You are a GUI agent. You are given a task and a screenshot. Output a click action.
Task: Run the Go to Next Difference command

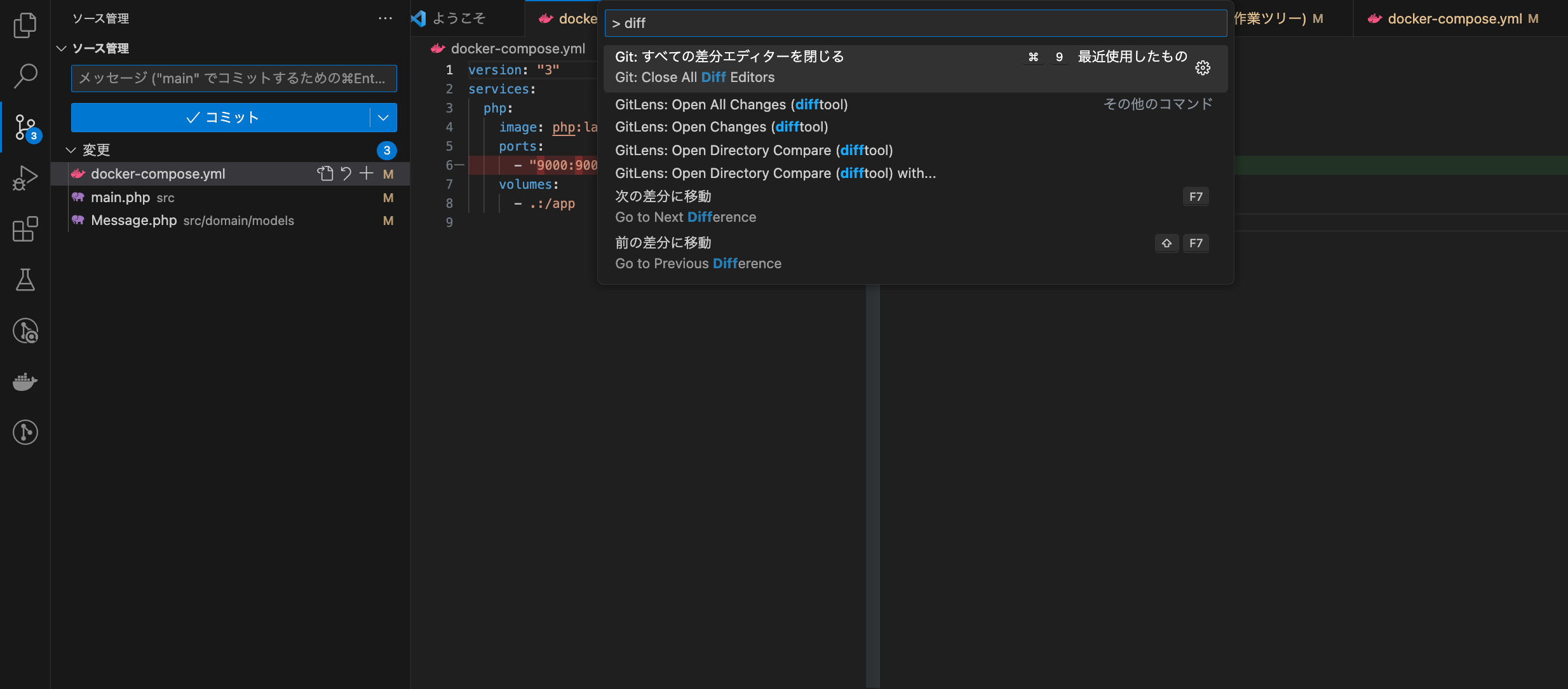click(x=685, y=207)
